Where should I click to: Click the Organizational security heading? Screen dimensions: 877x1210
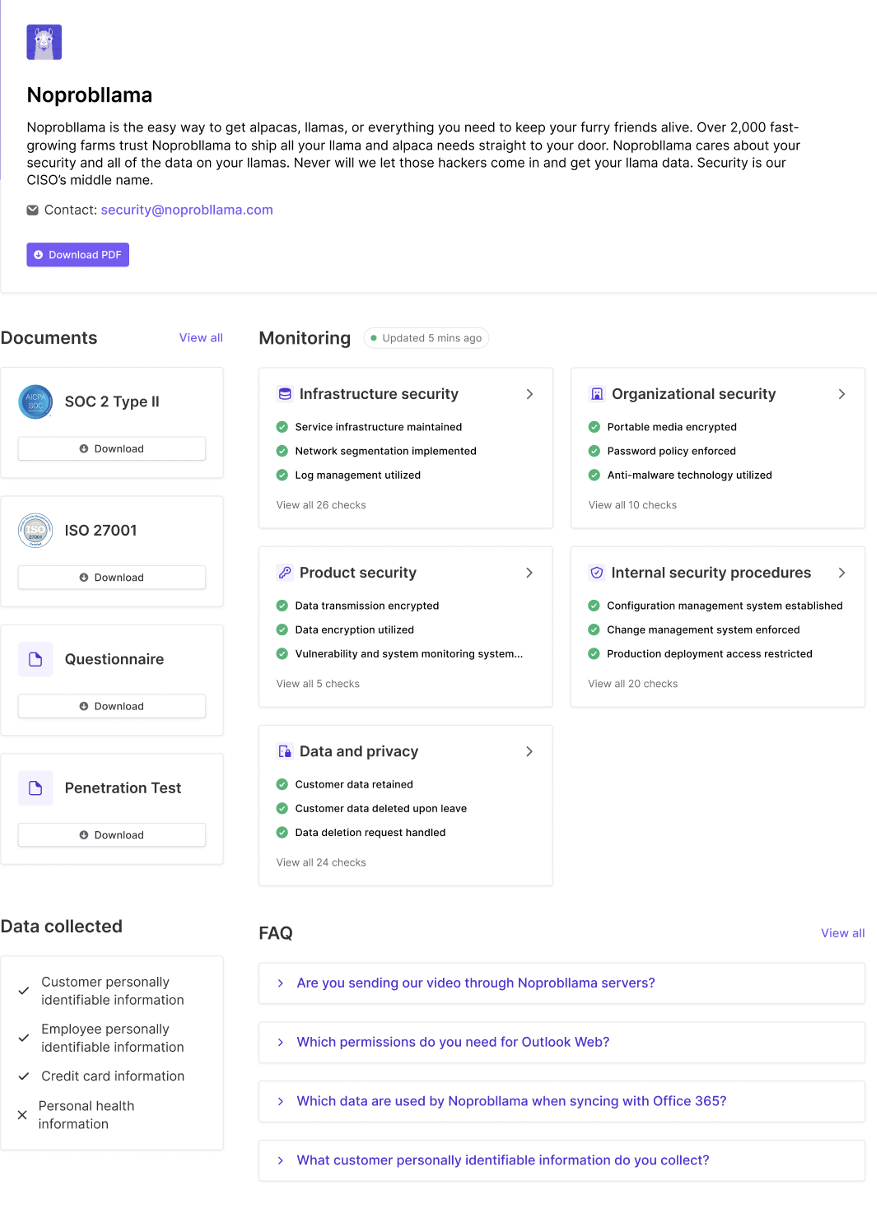click(694, 394)
